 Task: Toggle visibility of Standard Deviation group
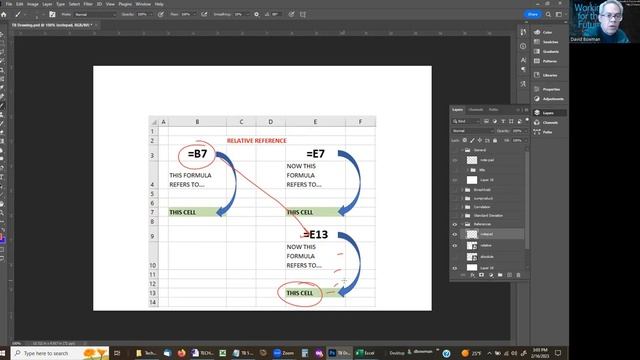tap(455, 216)
